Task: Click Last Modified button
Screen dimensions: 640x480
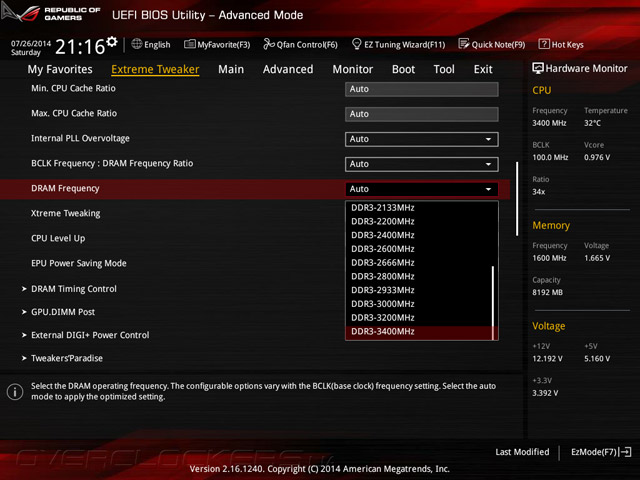Action: 522,452
